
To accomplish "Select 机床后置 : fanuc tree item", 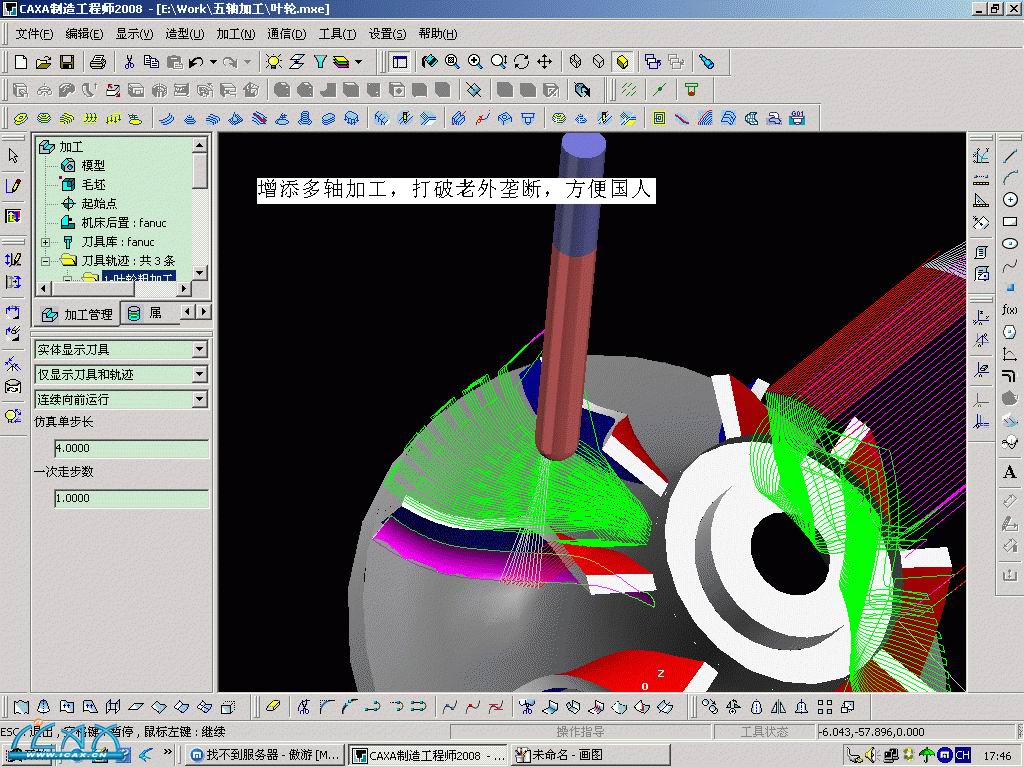I will [123, 223].
